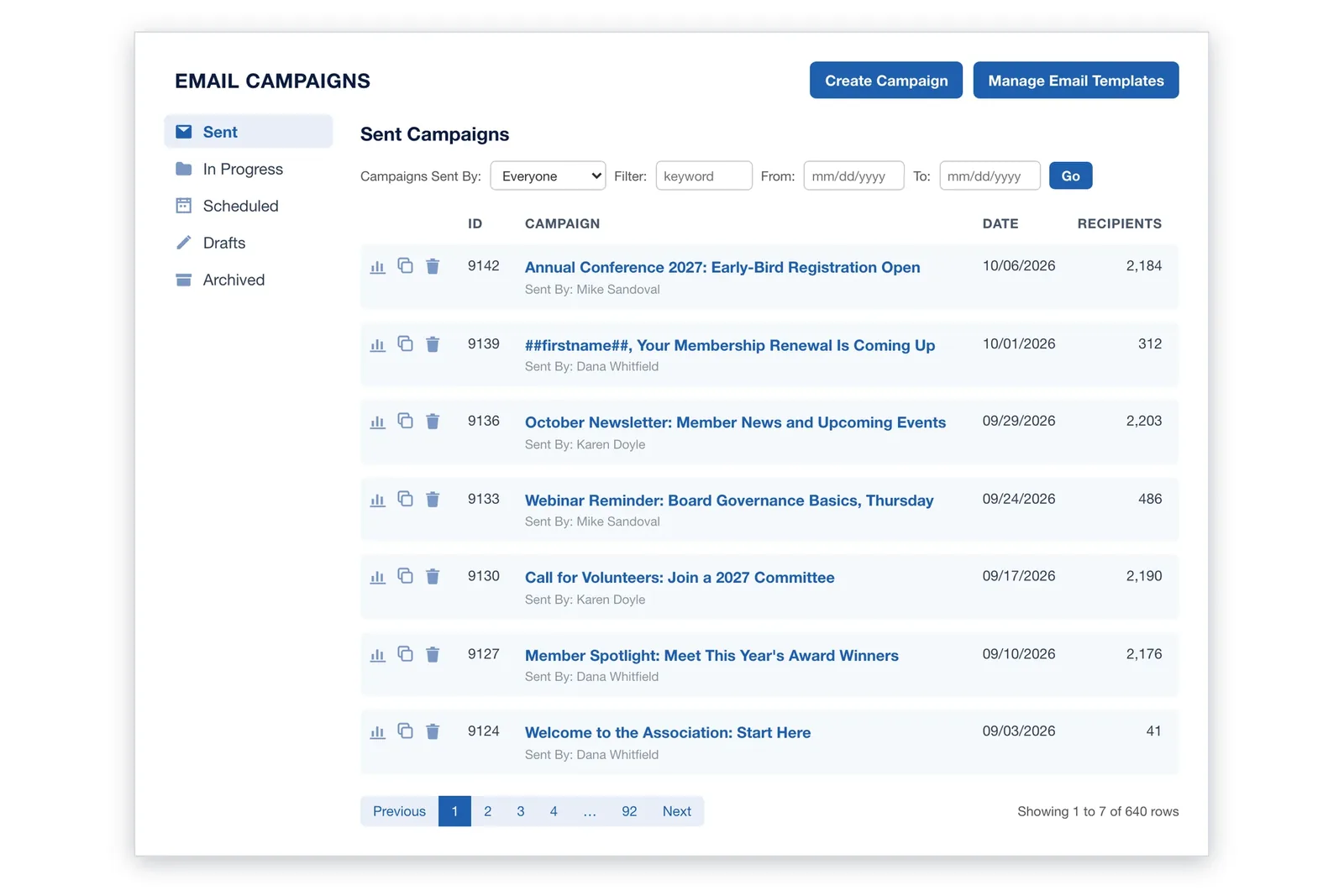Select the Sent sidebar tab
This screenshot has width=1344, height=896.
point(249,132)
